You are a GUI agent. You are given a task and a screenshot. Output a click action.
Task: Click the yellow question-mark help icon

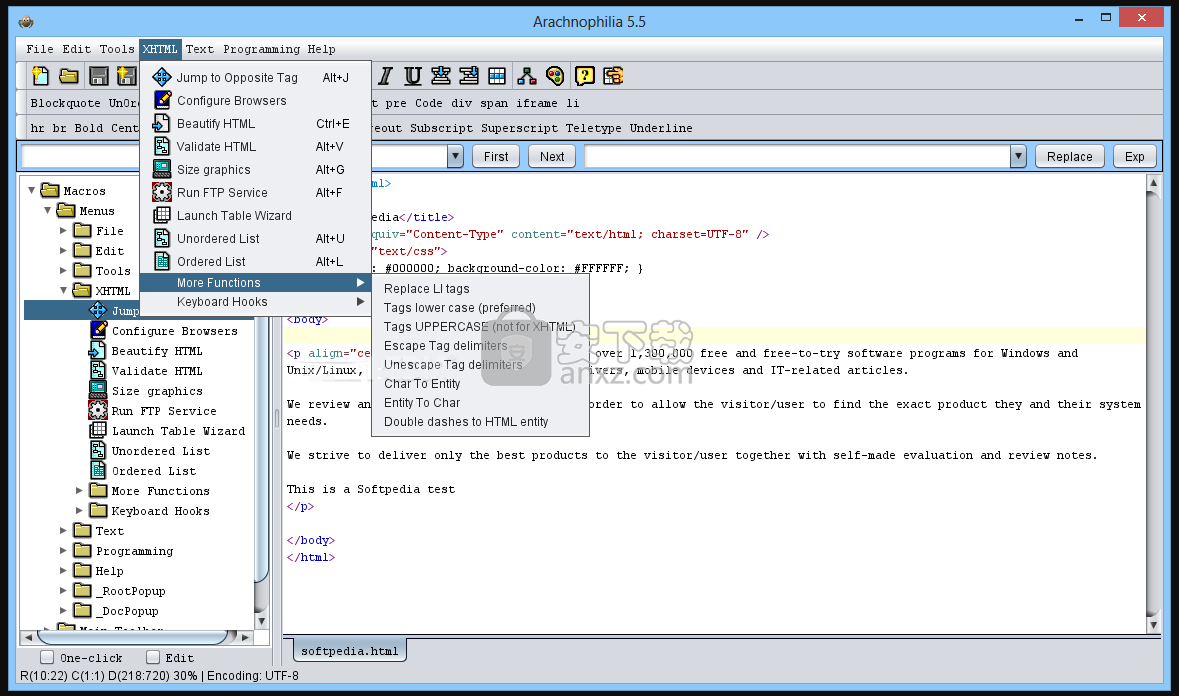pyautogui.click(x=584, y=76)
